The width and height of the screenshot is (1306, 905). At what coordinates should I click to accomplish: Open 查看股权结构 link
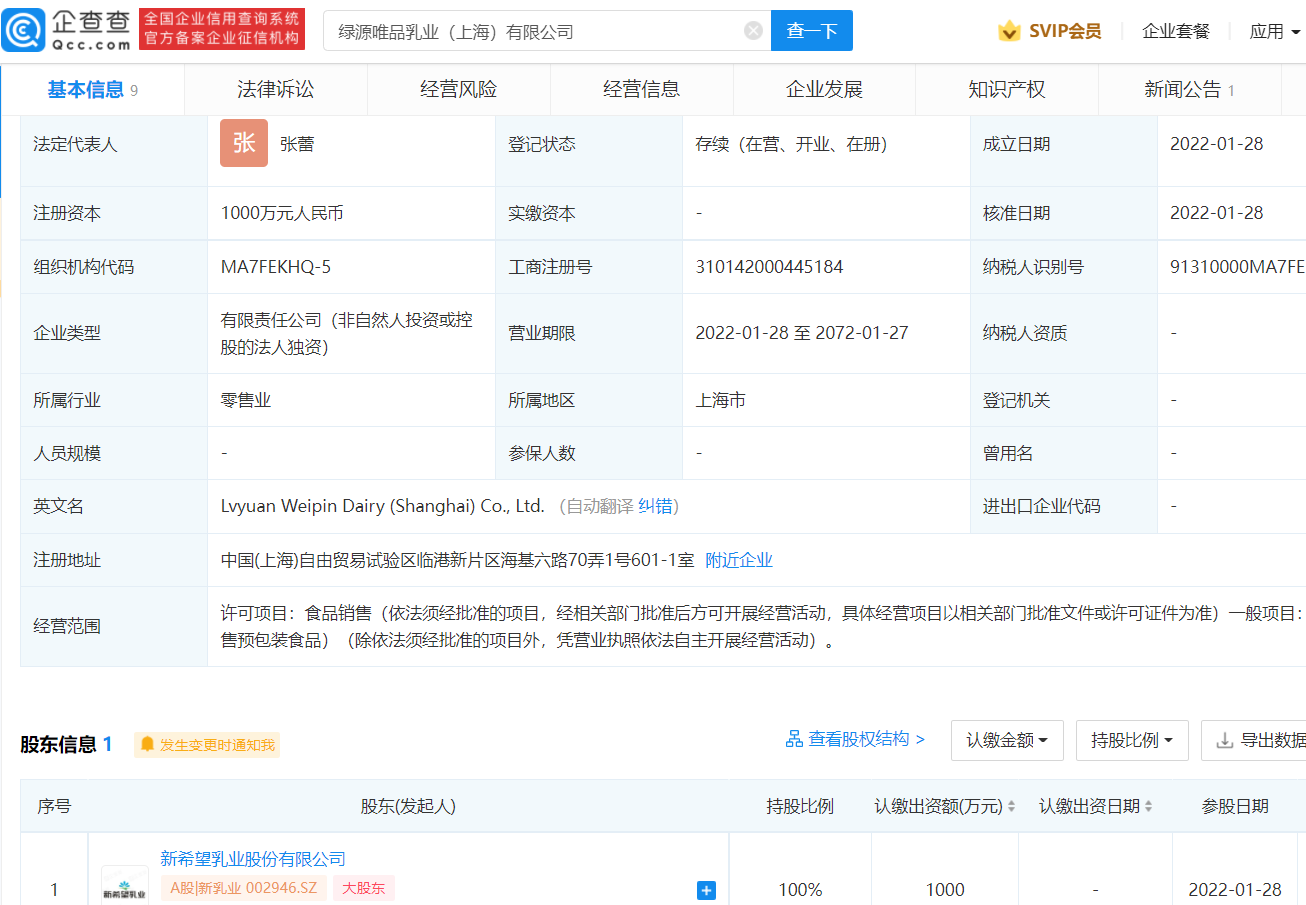pos(865,739)
